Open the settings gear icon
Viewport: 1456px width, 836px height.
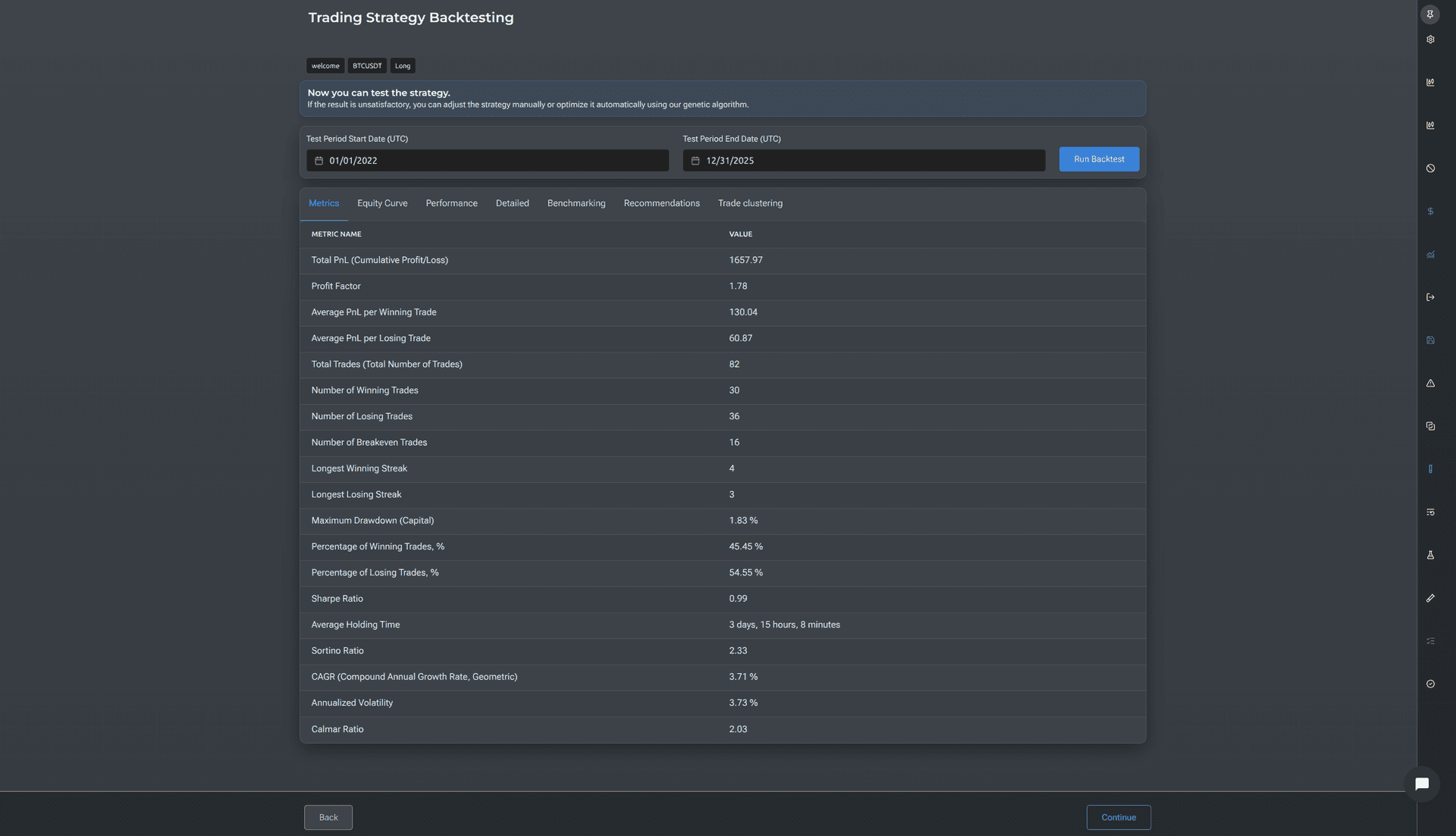coord(1430,39)
